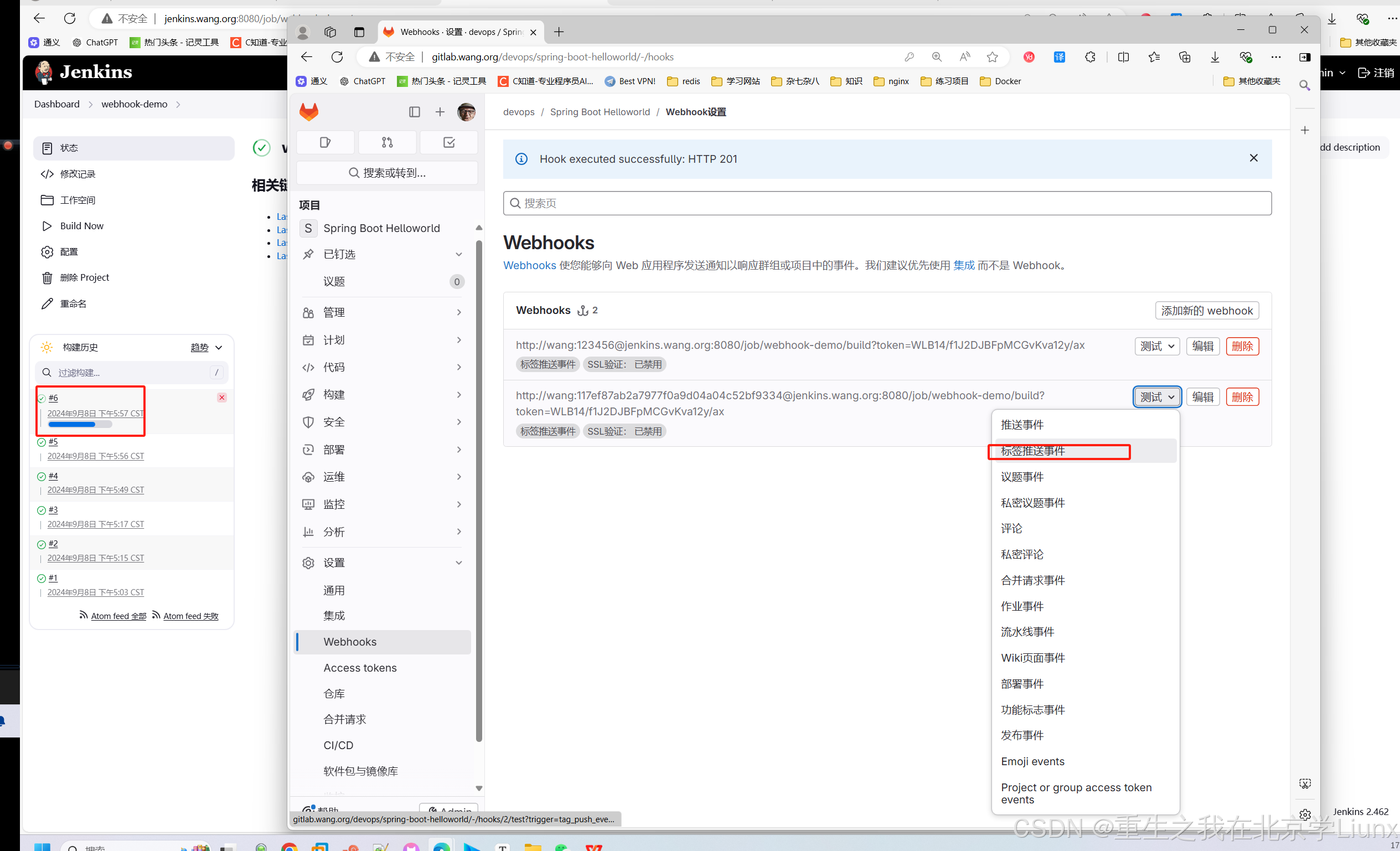The height and width of the screenshot is (851, 1400).
Task: Click 删除 for the second webhook
Action: pyautogui.click(x=1242, y=397)
